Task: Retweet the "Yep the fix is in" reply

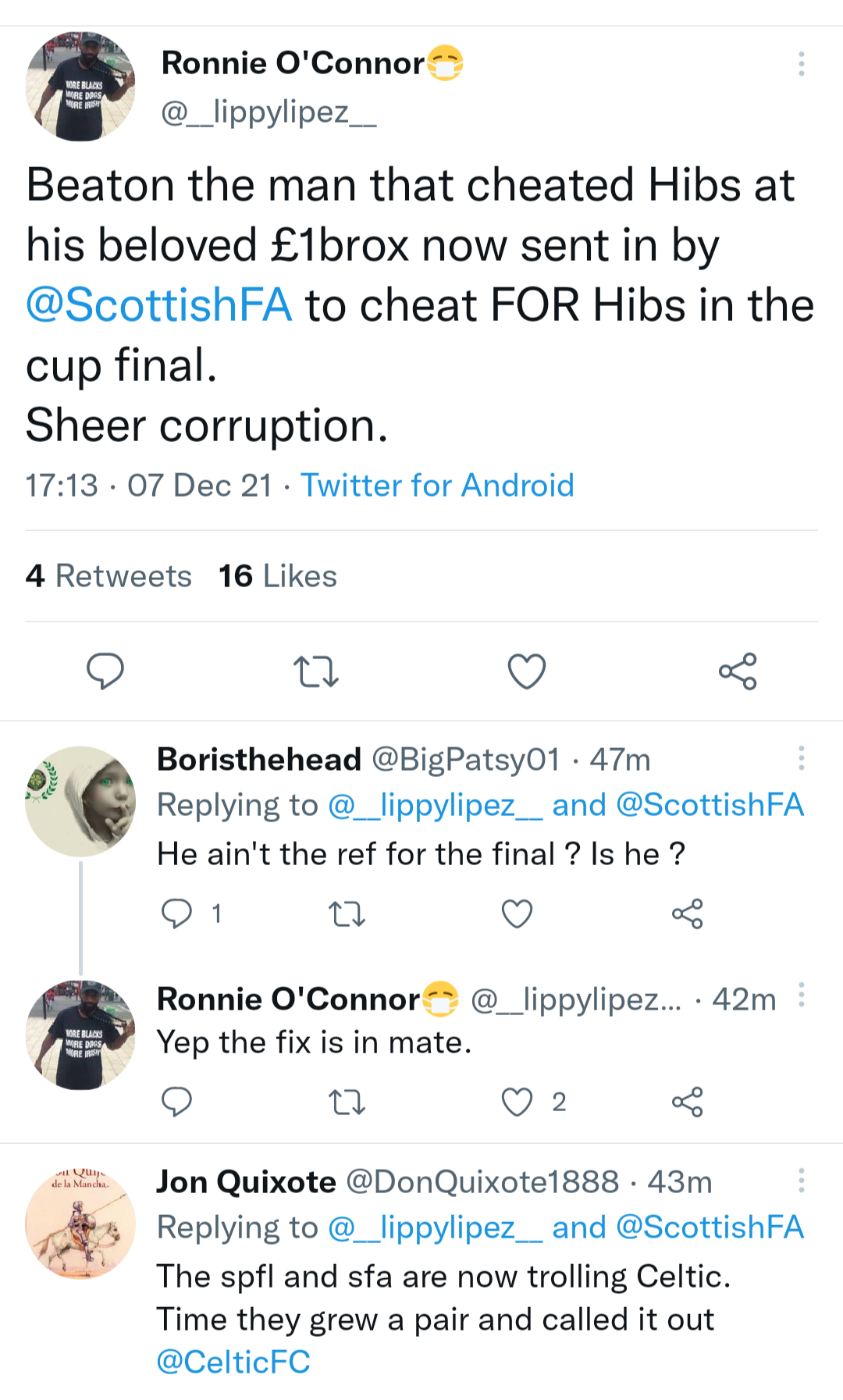Action: 347,1102
